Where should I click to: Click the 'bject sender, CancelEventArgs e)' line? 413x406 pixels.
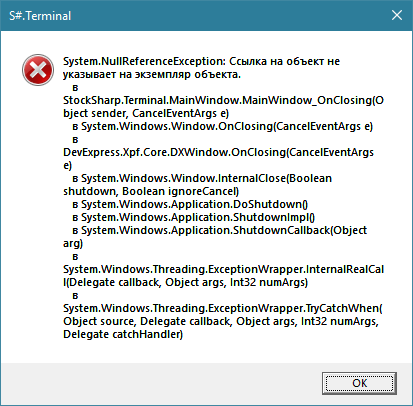click(146, 113)
